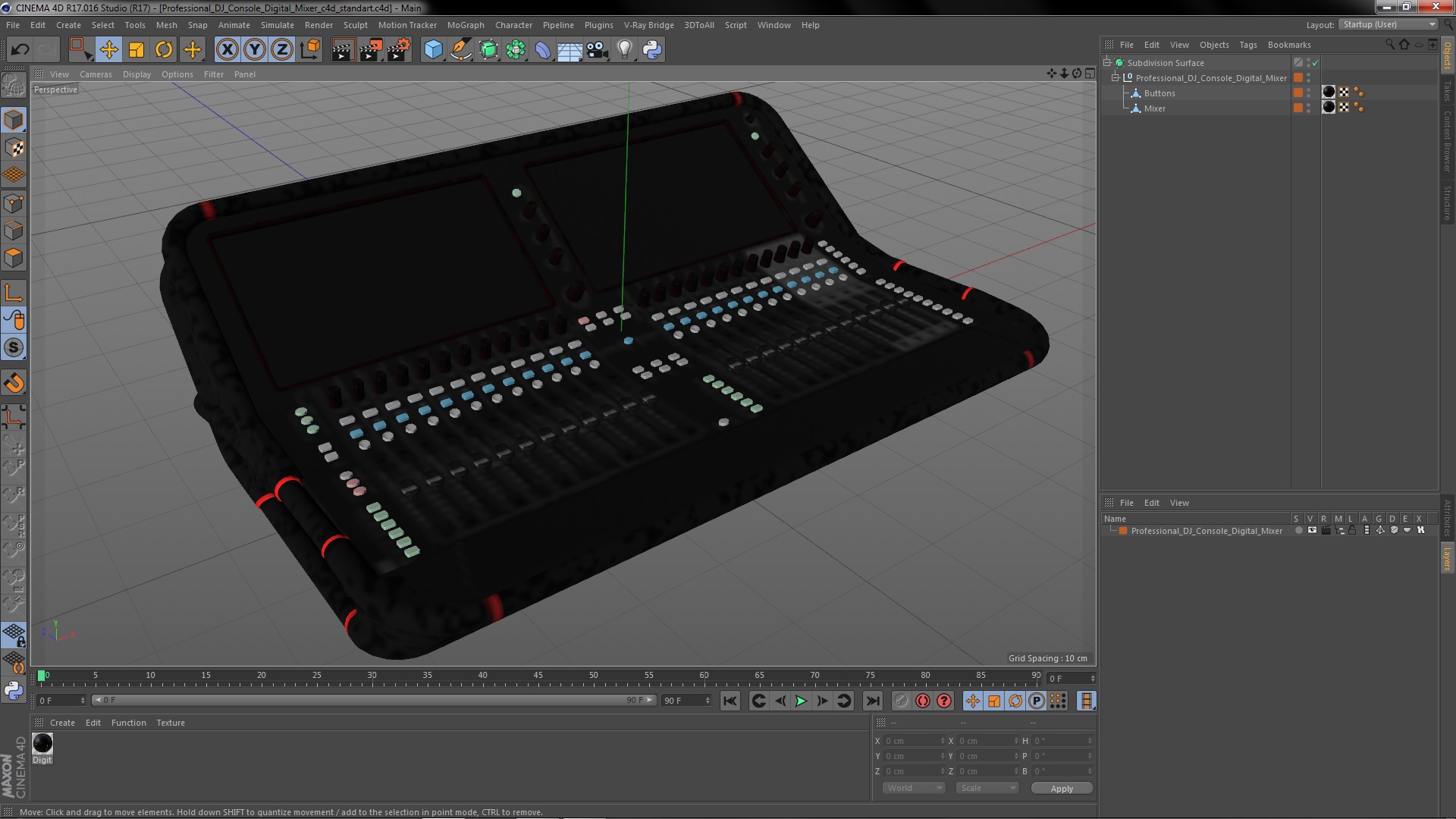Image resolution: width=1456 pixels, height=819 pixels.
Task: Open Material Manager Create menu
Action: (x=62, y=723)
